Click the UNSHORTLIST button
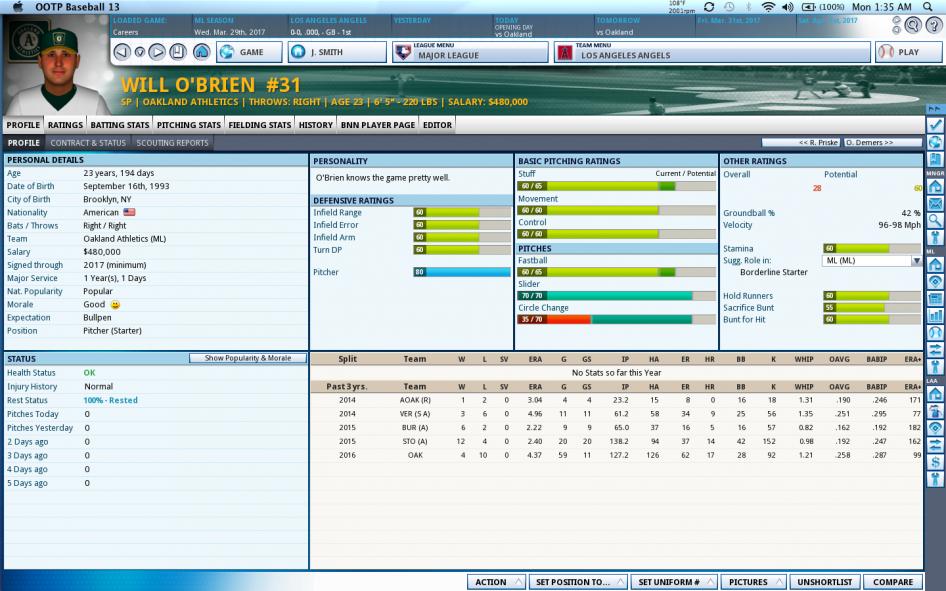This screenshot has height=591, width=946. tap(825, 582)
